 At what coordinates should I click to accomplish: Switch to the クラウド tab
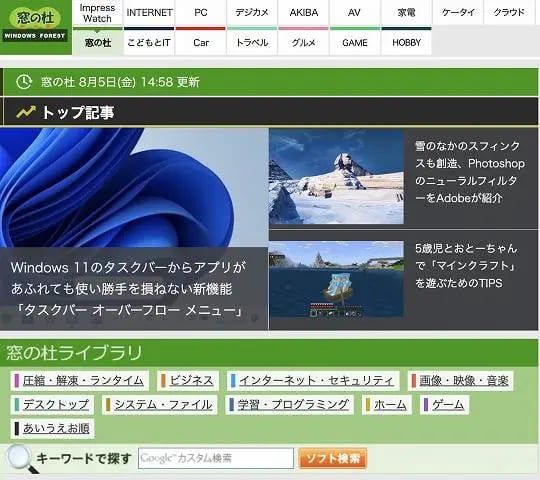tap(509, 13)
